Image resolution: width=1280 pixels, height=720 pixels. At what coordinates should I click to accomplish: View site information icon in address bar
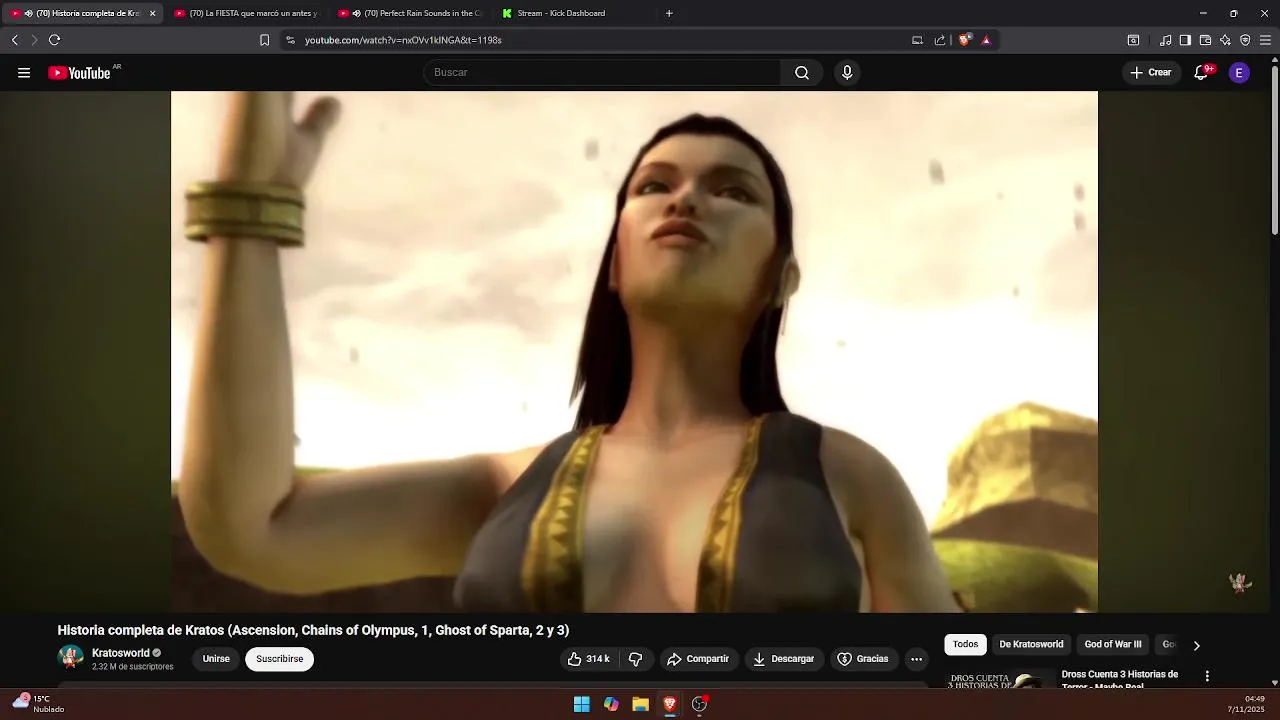tap(290, 40)
